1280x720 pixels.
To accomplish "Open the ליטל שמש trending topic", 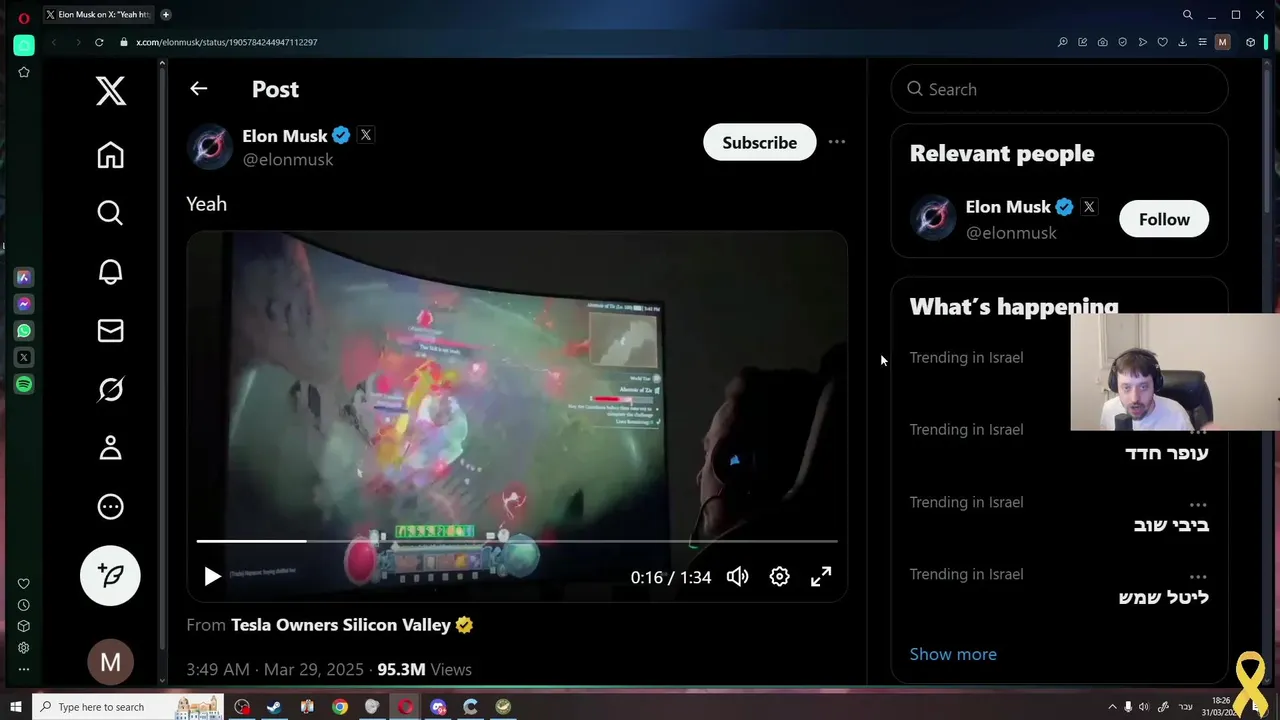I will (1163, 598).
